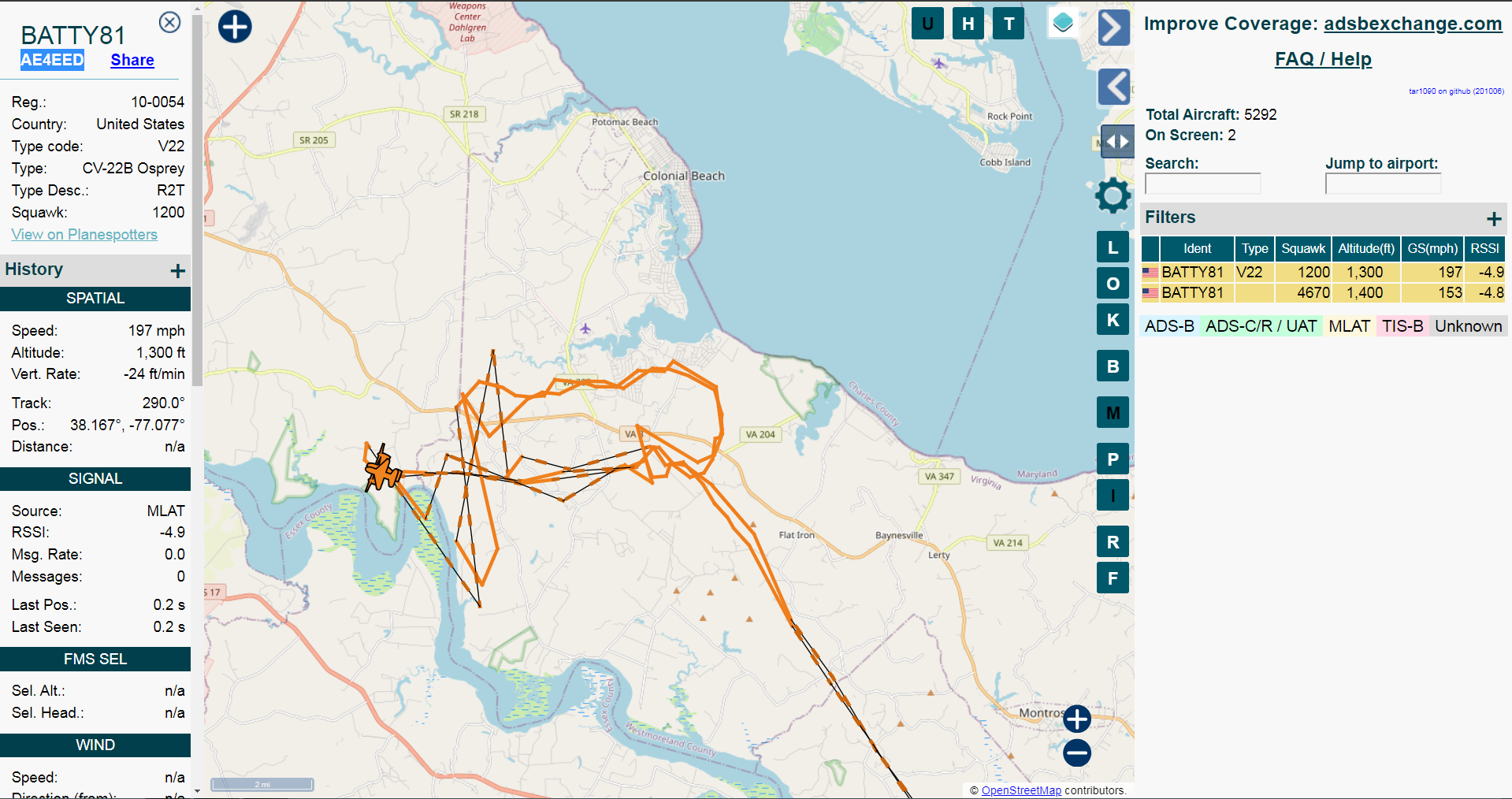Expand the History section

point(178,271)
